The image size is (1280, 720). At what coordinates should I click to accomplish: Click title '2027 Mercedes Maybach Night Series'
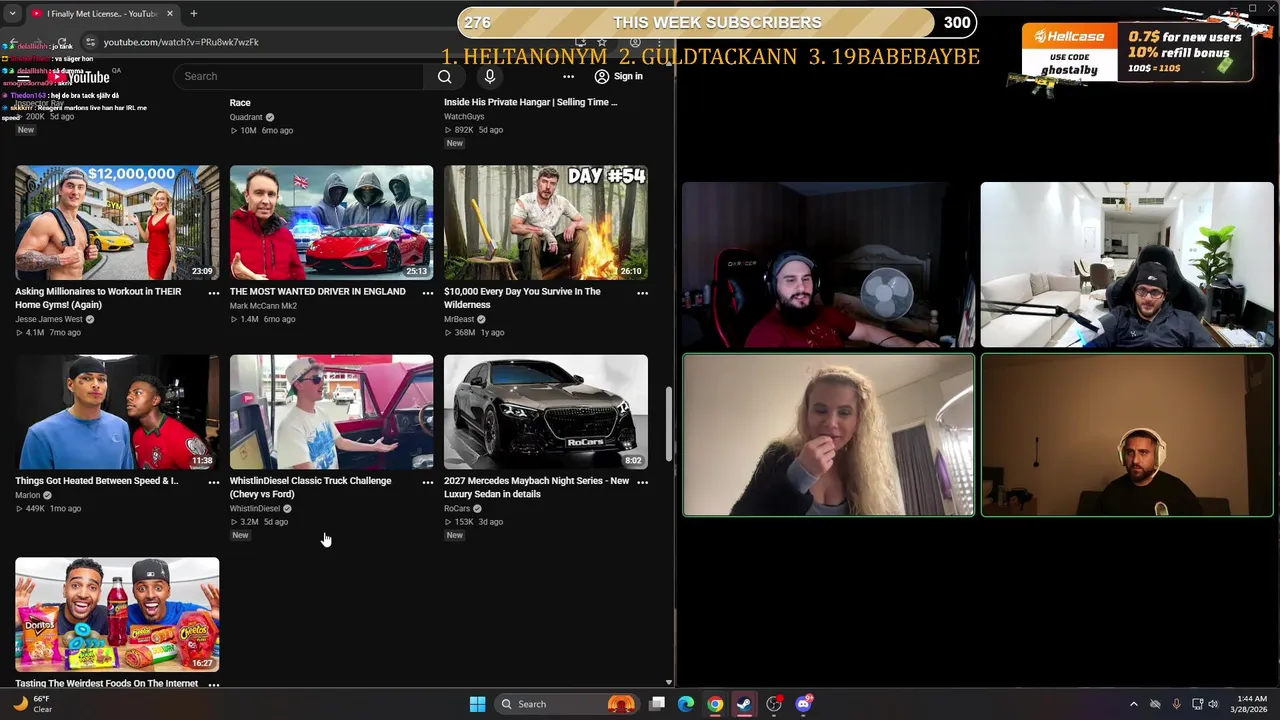(x=536, y=487)
